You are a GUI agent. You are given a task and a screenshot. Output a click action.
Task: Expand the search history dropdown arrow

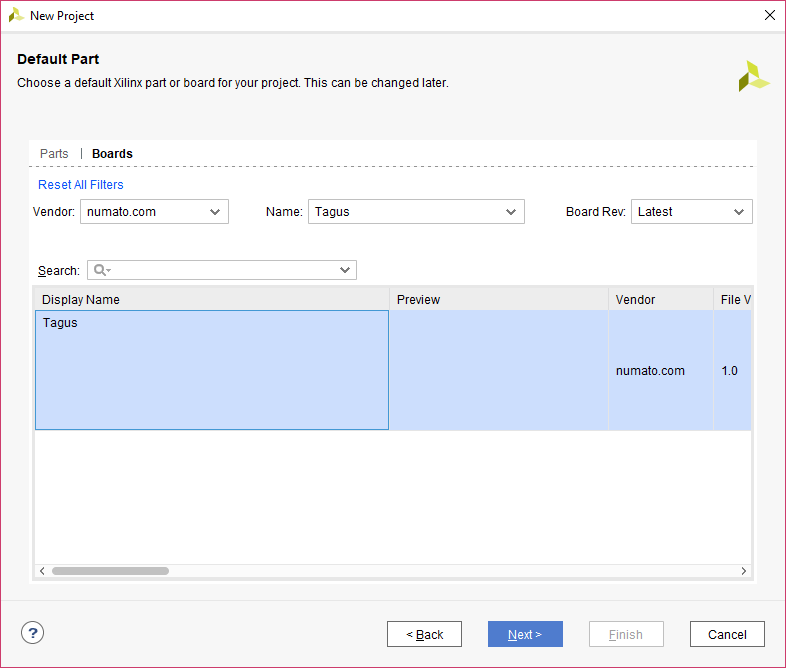[345, 270]
